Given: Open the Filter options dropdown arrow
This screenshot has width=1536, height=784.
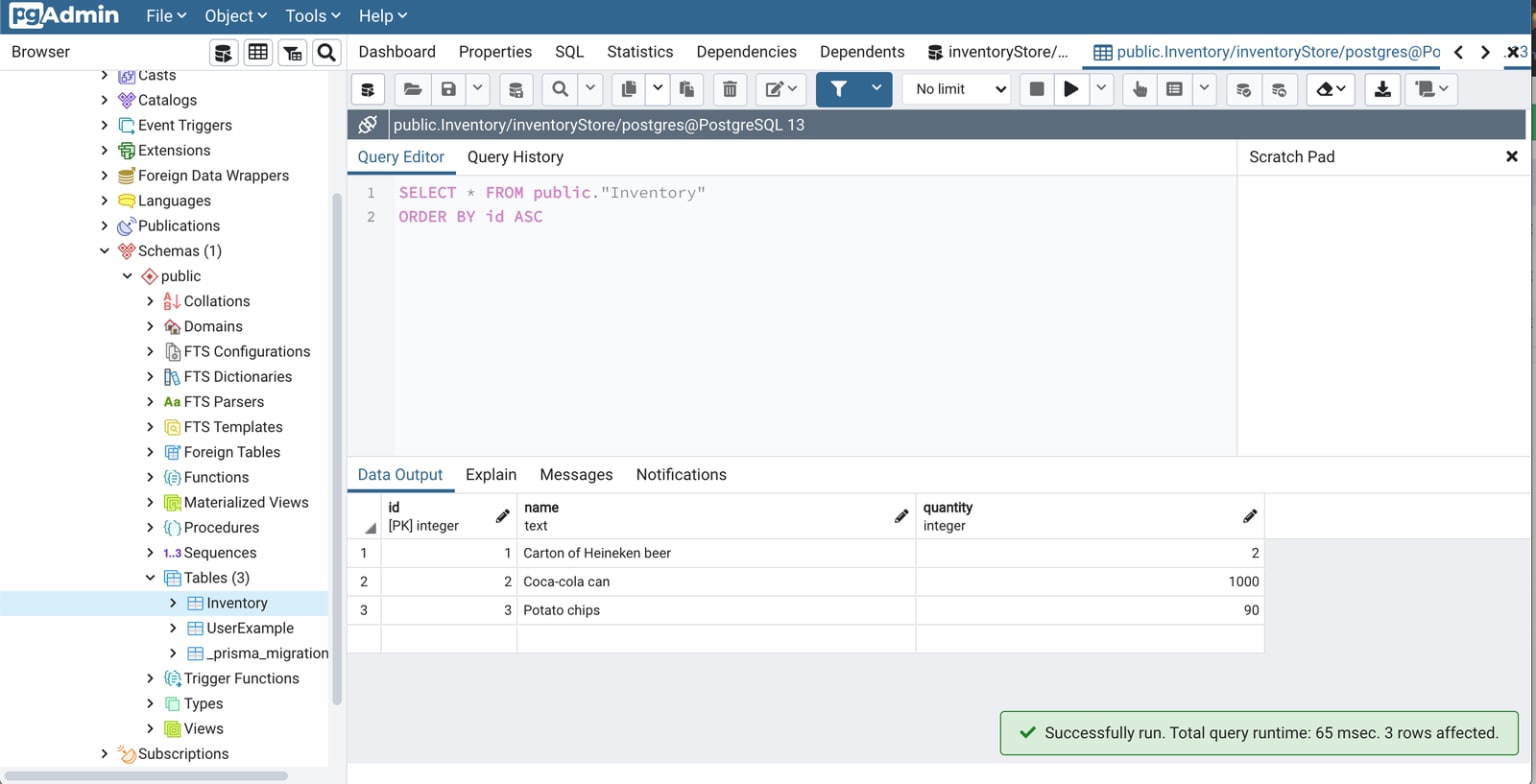Looking at the screenshot, I should 876,89.
